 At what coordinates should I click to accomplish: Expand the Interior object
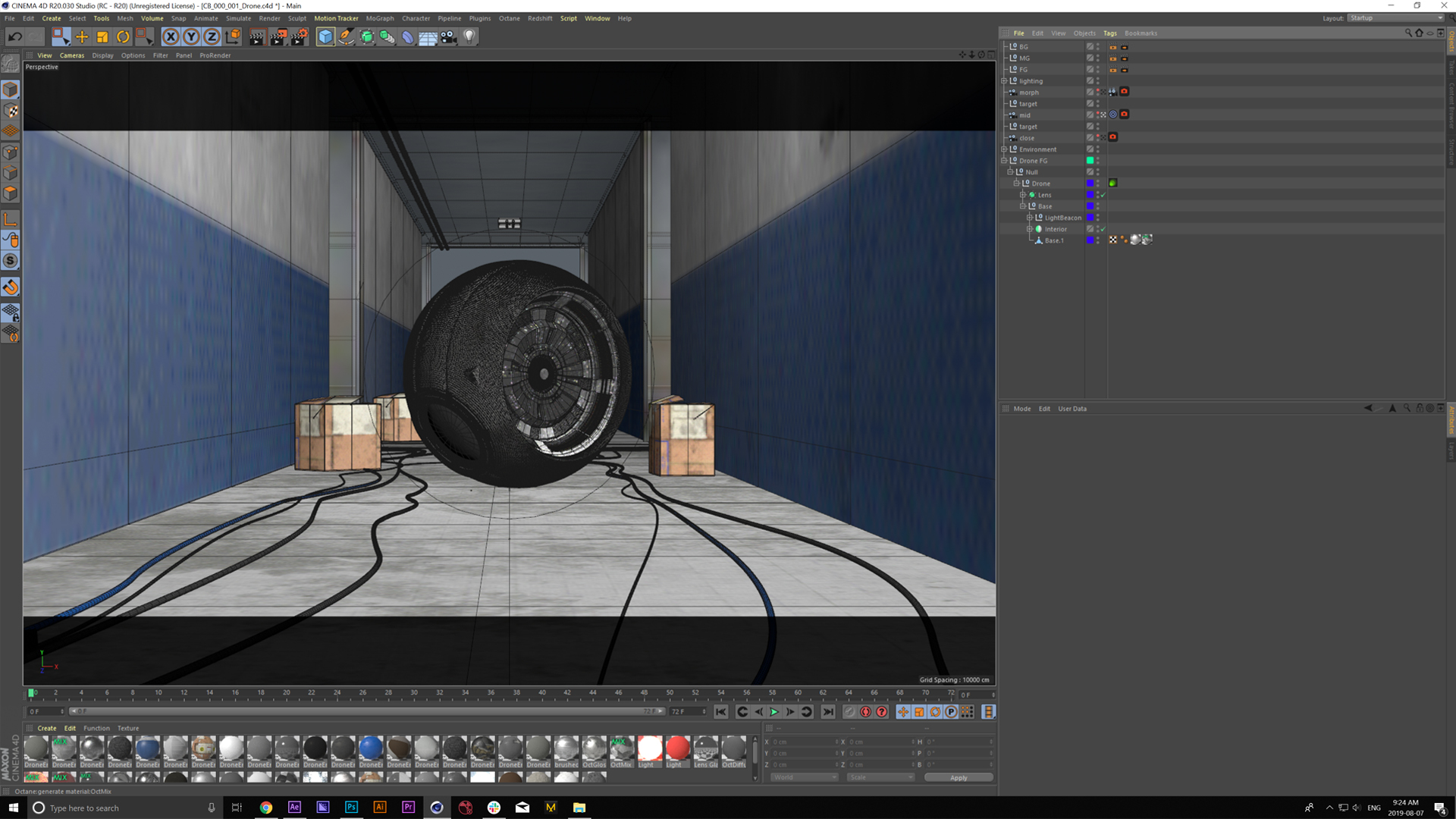point(1029,229)
